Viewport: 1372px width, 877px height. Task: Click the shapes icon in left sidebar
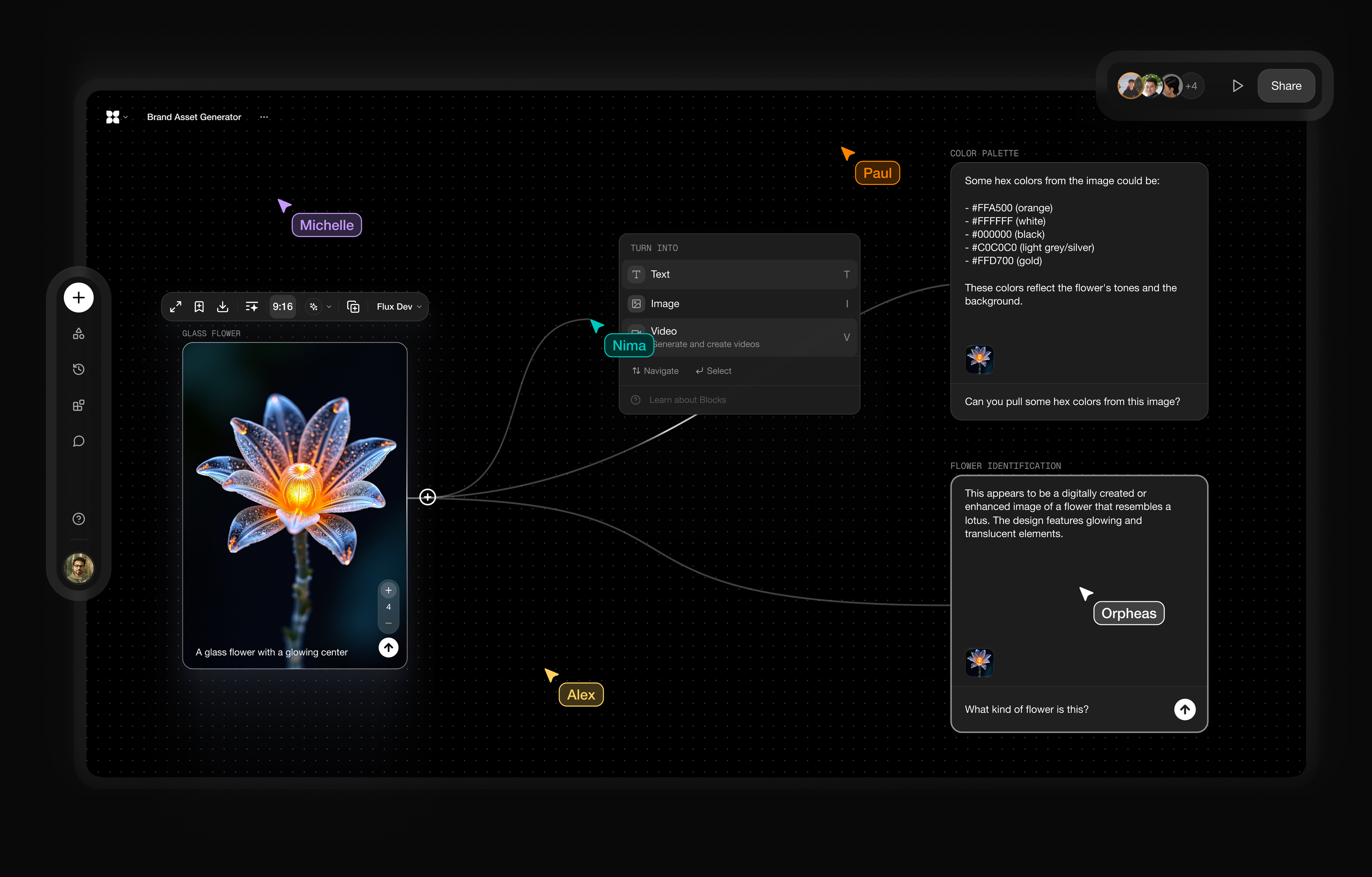79,333
